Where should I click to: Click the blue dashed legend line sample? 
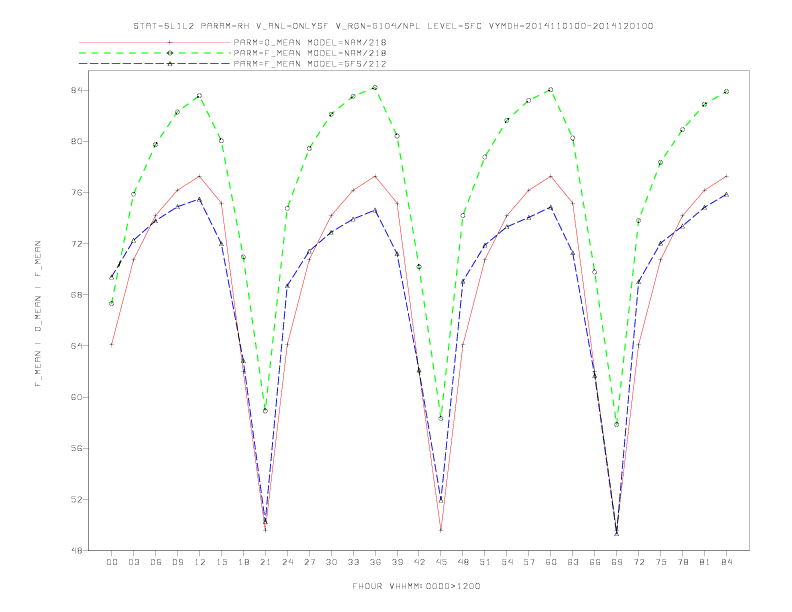coord(155,64)
